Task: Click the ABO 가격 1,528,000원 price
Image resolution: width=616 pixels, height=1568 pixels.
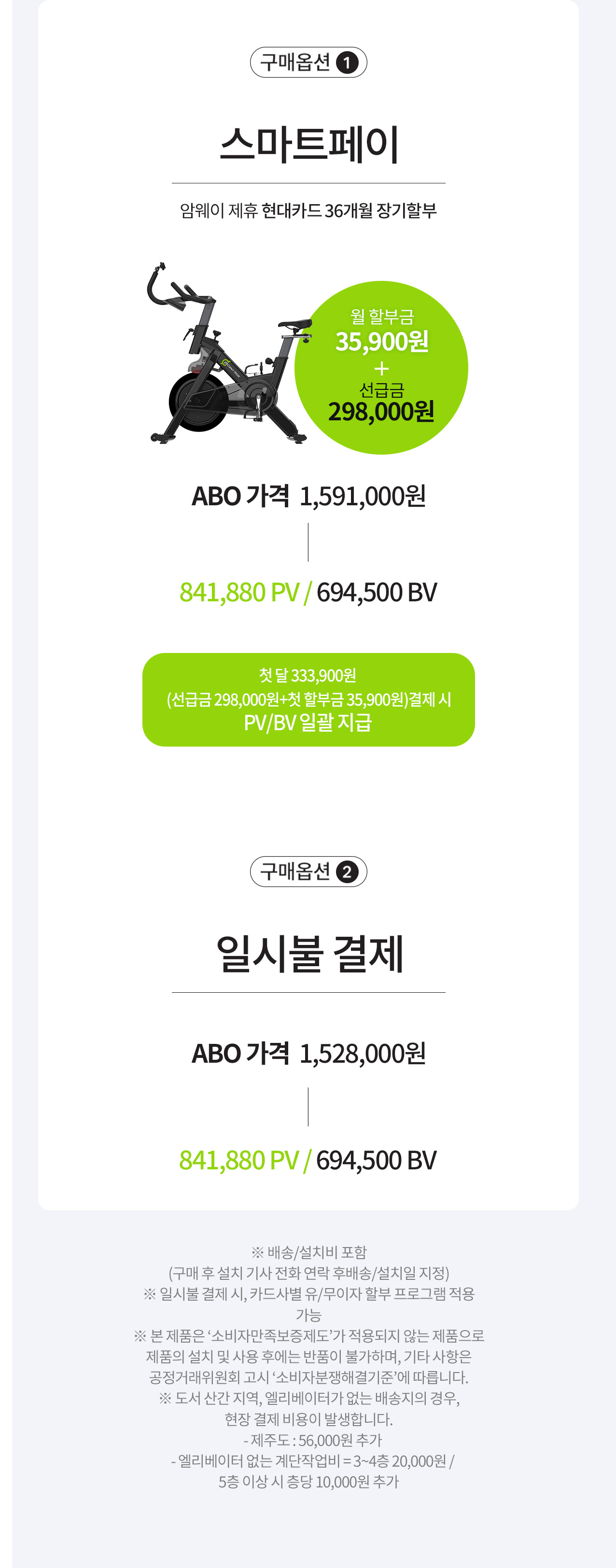Action: (308, 1054)
